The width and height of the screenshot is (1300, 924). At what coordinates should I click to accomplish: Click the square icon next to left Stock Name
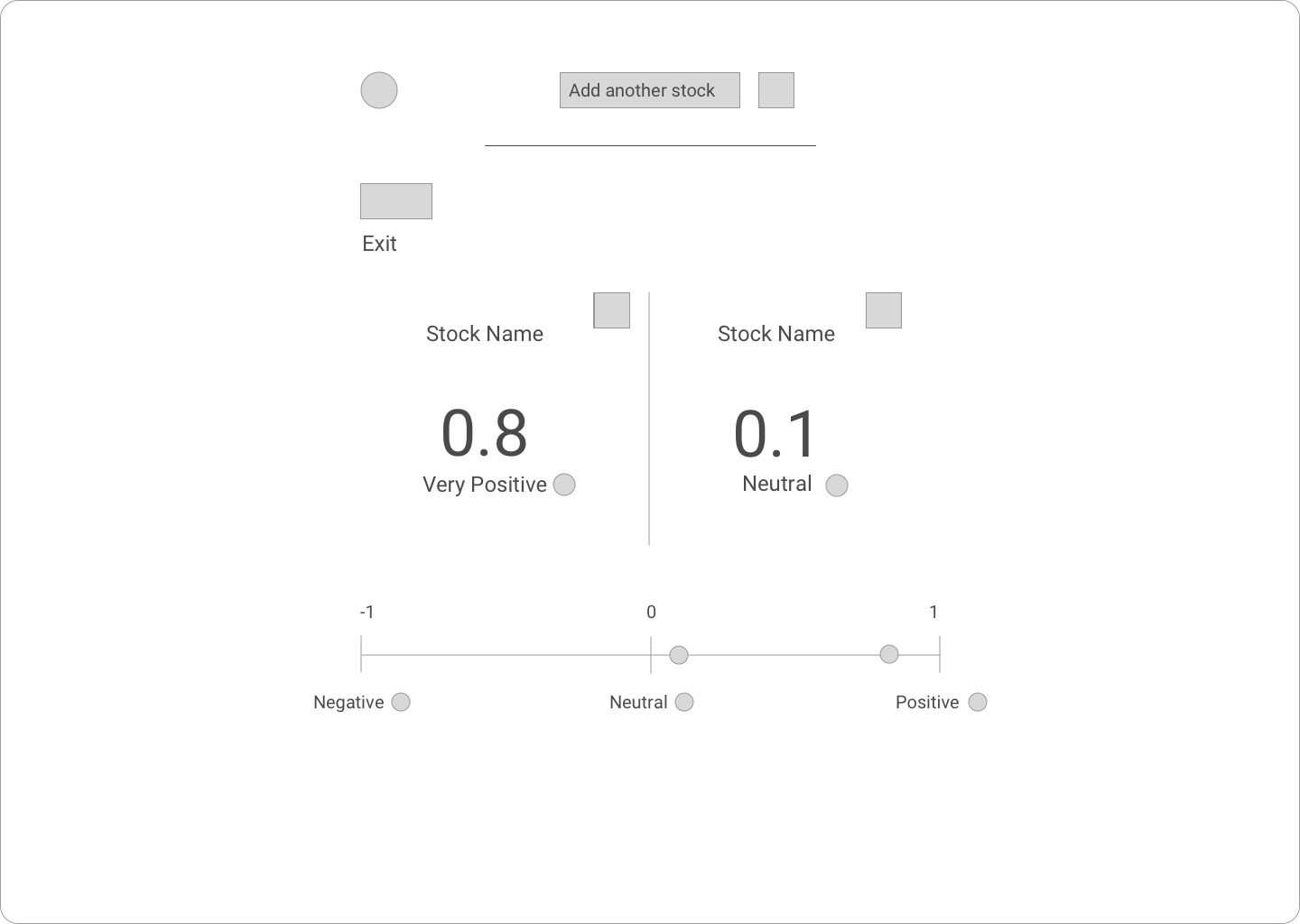click(611, 310)
